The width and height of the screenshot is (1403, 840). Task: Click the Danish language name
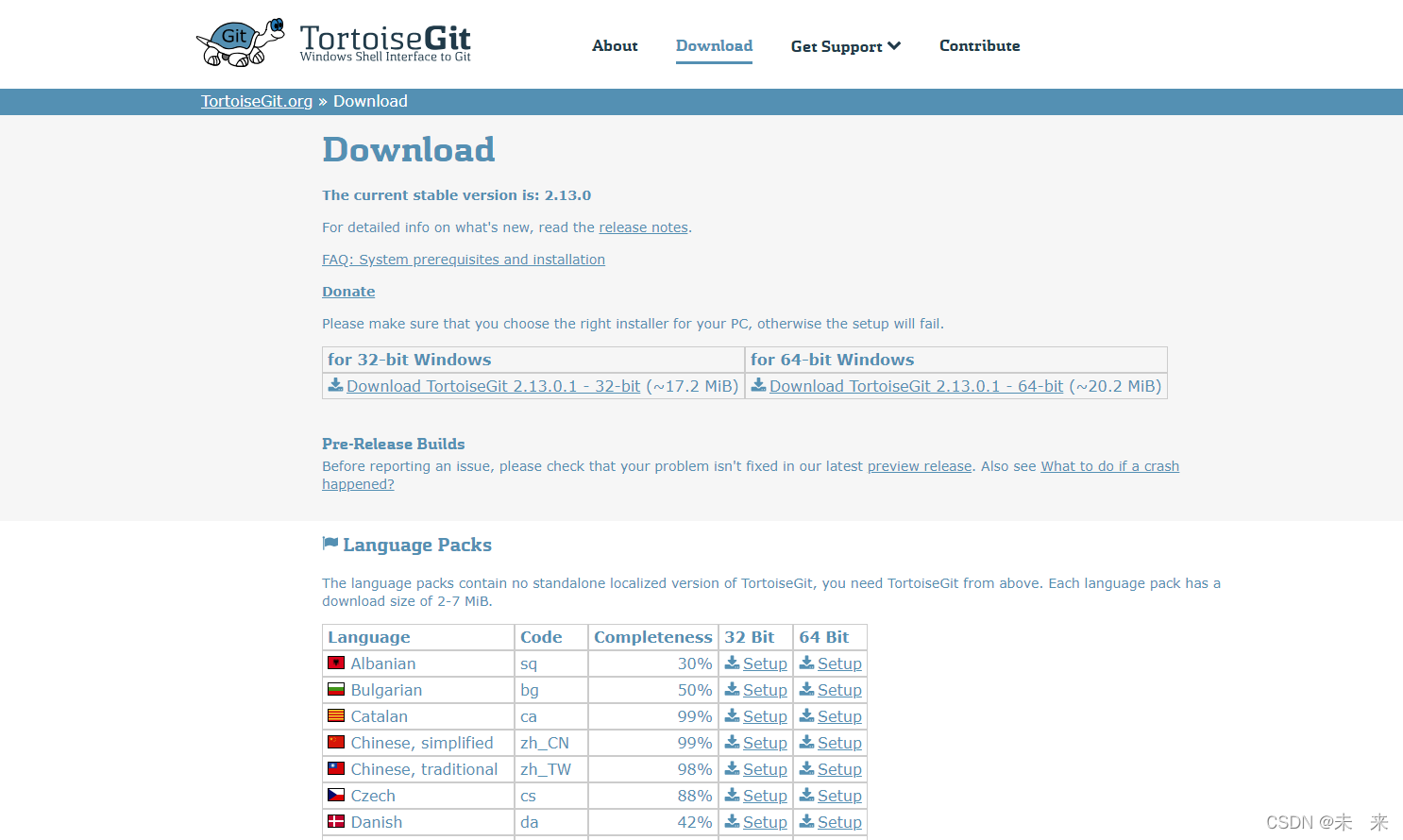point(377,822)
